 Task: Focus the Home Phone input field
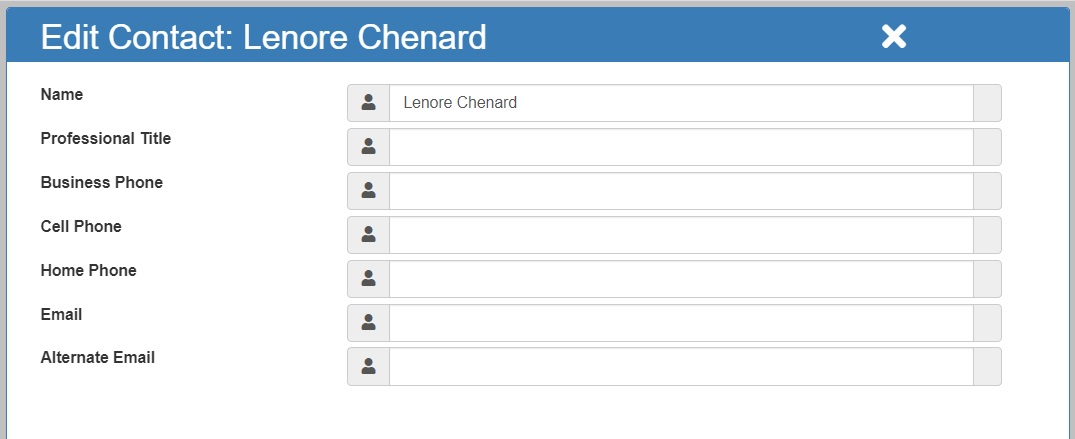point(681,278)
